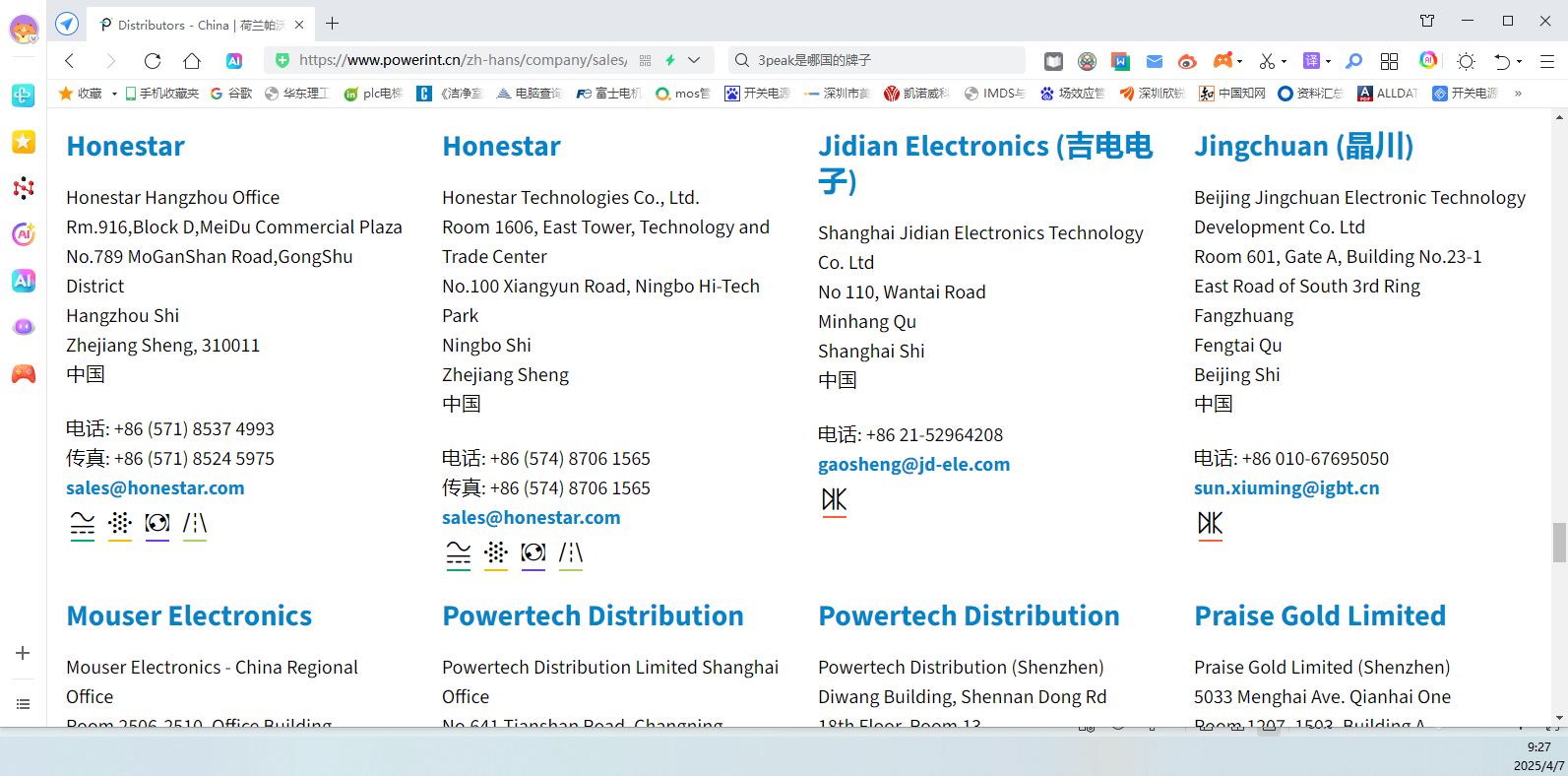
Task: Reload the page with the refresh icon
Action: tap(152, 61)
